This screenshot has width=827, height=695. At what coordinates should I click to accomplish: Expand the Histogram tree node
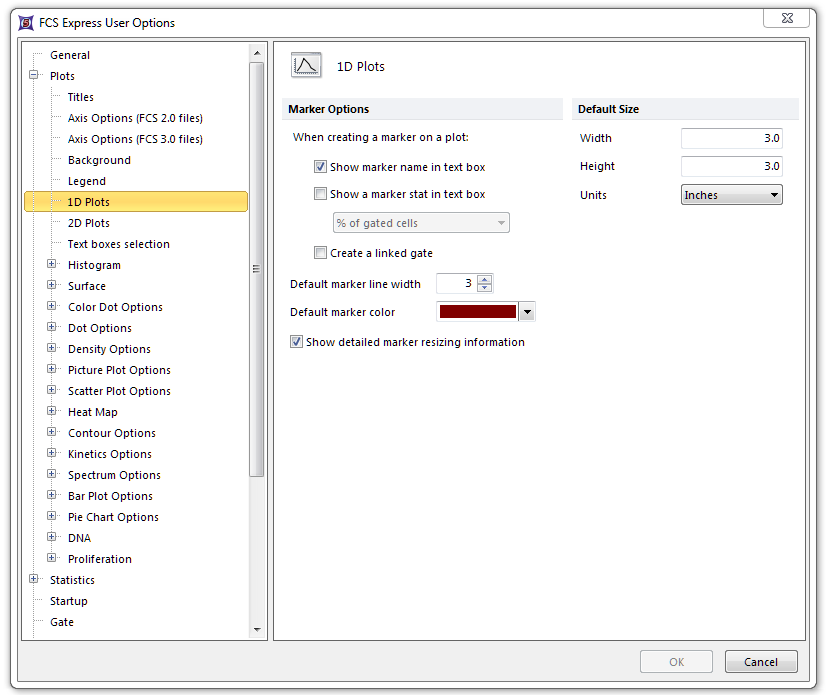pos(52,265)
